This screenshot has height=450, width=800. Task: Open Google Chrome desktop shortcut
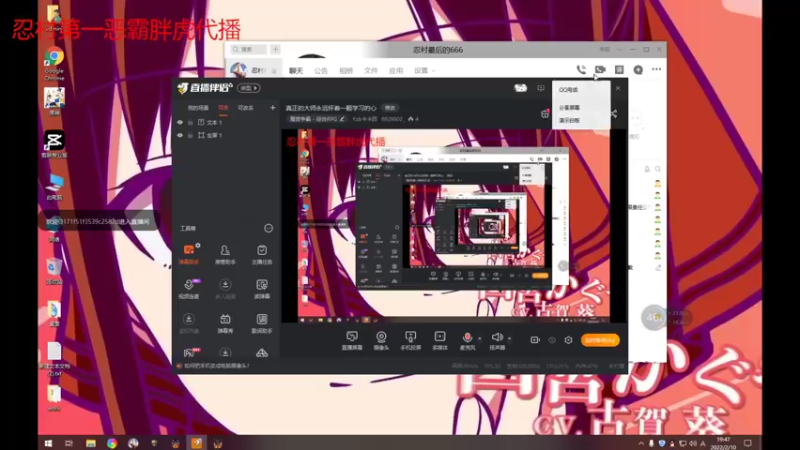tap(54, 64)
